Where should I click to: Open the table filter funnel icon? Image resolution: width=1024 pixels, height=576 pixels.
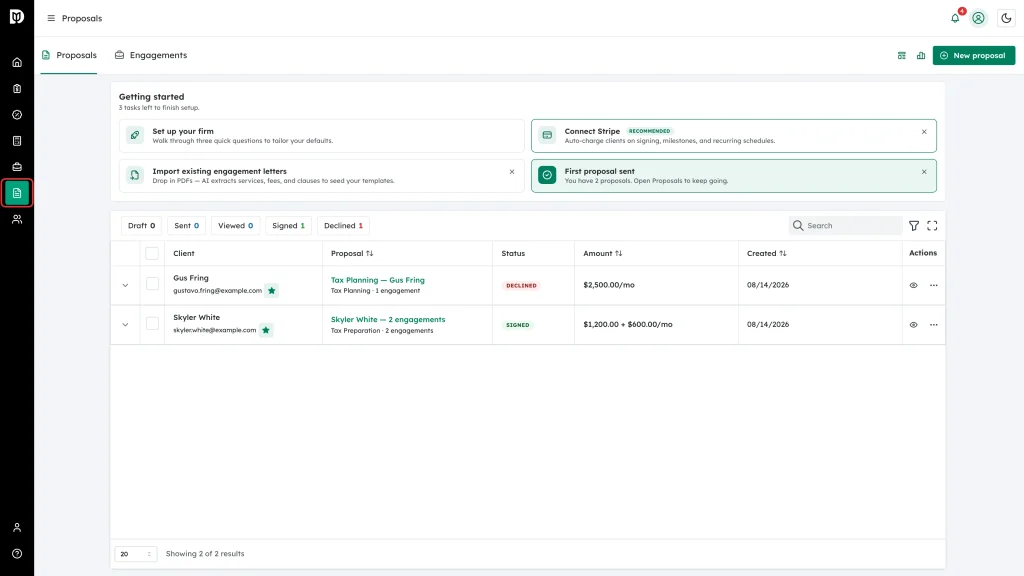914,225
